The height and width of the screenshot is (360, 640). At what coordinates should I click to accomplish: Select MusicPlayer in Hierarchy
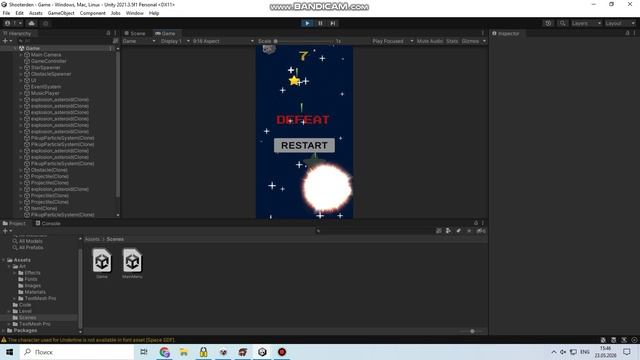(45, 93)
